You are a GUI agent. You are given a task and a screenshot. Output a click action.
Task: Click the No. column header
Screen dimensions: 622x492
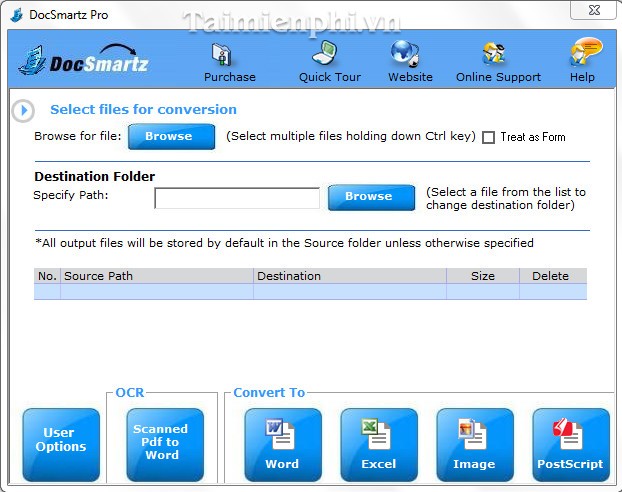(x=47, y=276)
